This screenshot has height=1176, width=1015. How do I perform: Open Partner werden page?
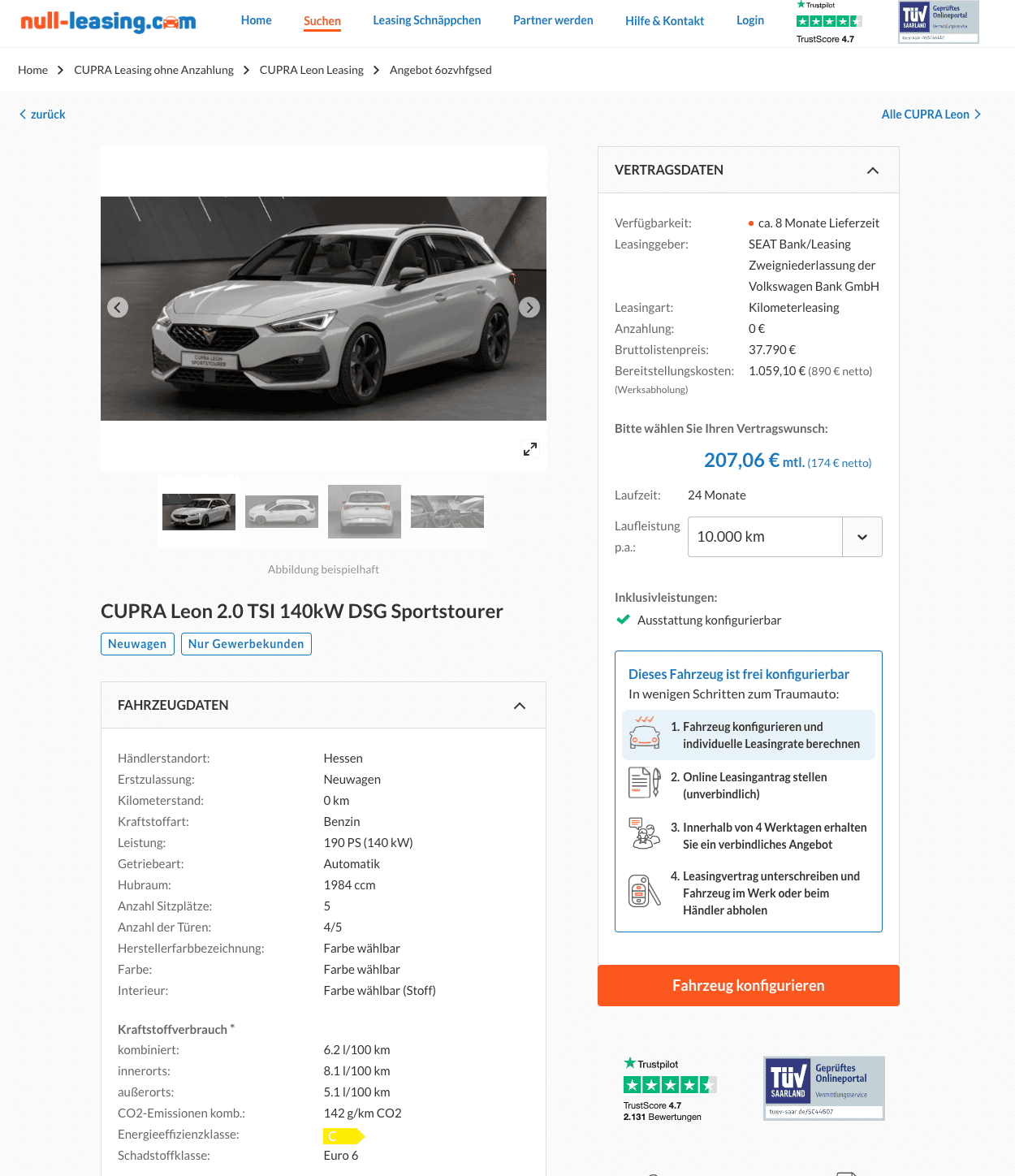coord(553,20)
